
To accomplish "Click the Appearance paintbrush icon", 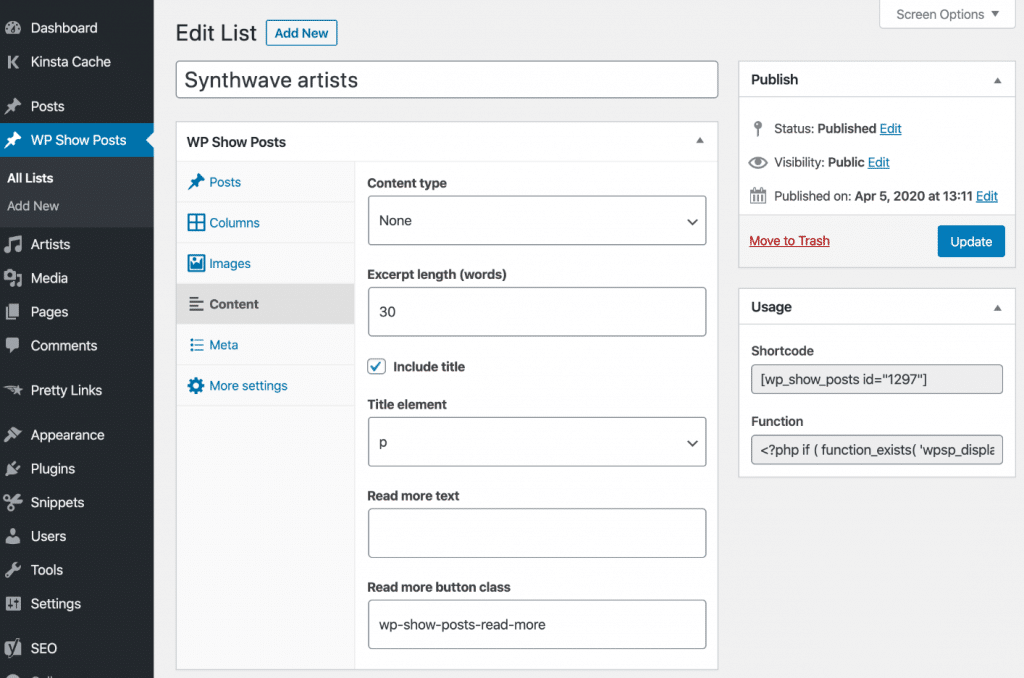I will tap(13, 435).
